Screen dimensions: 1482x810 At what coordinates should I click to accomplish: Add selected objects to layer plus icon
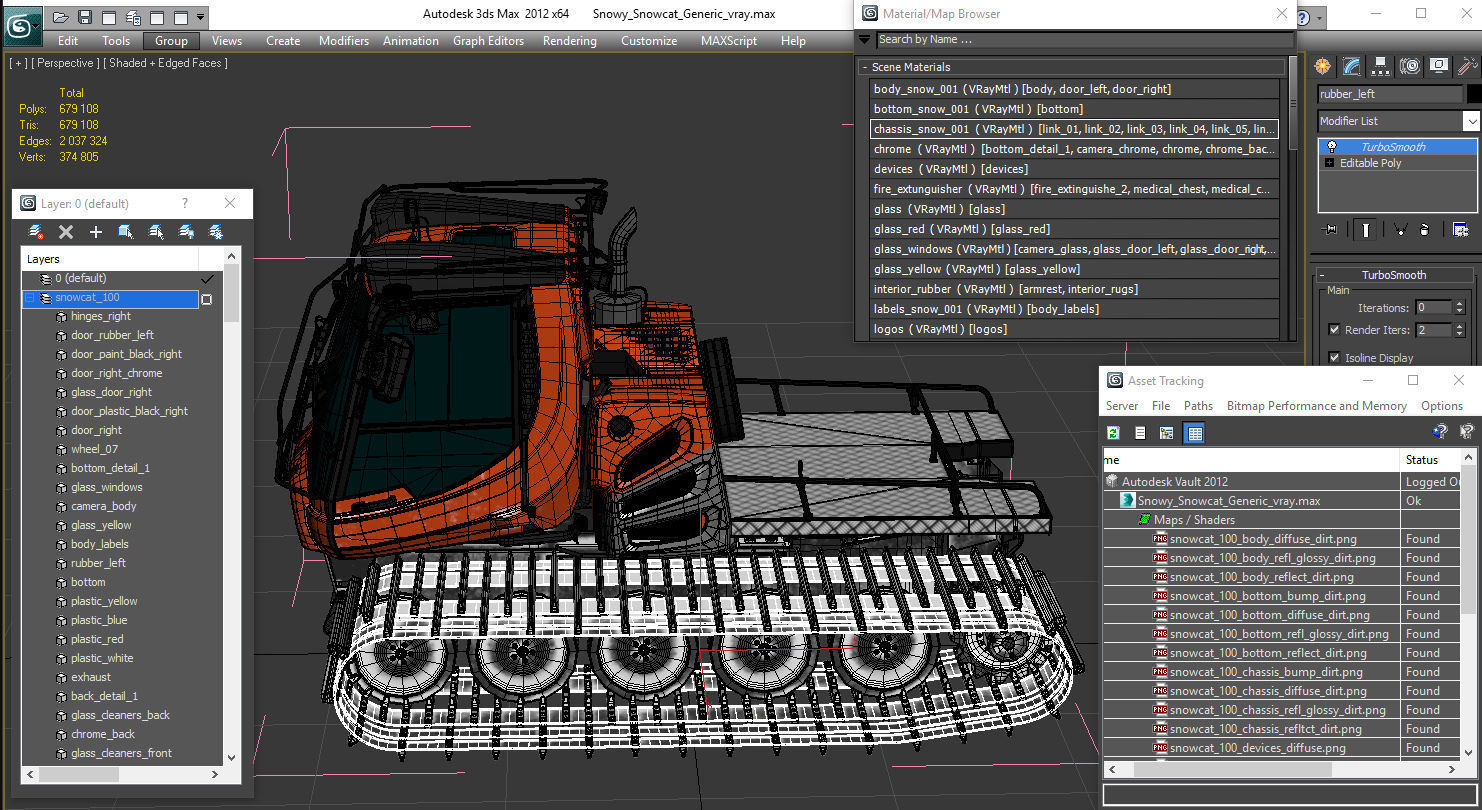(96, 232)
